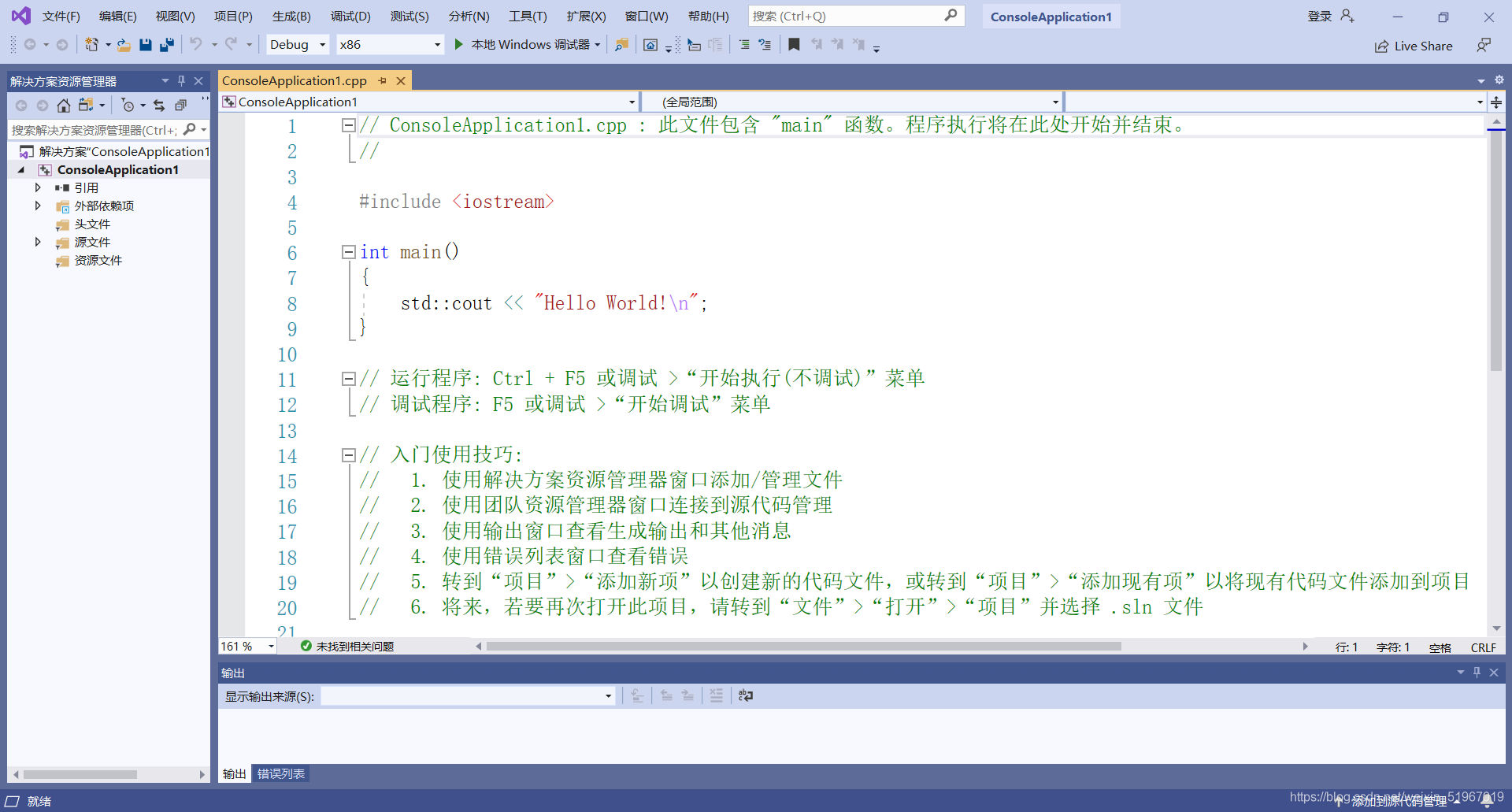The height and width of the screenshot is (812, 1512).
Task: Click the Undo arrow icon
Action: tap(196, 45)
